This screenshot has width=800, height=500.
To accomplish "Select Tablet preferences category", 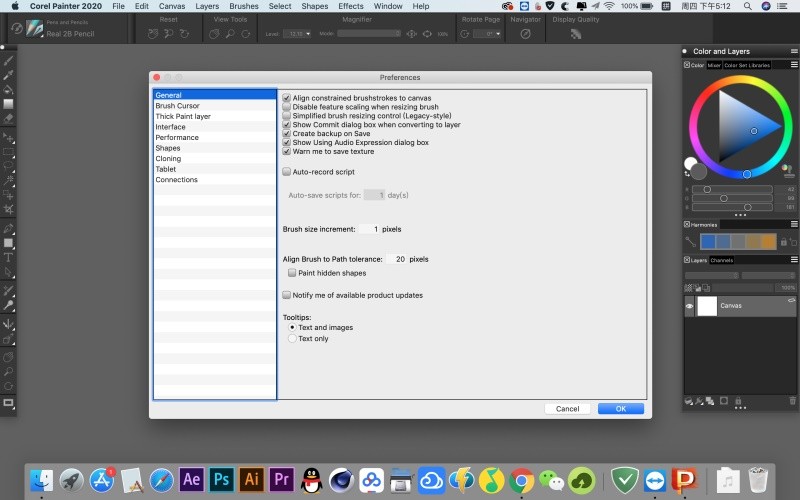I will [x=215, y=169].
